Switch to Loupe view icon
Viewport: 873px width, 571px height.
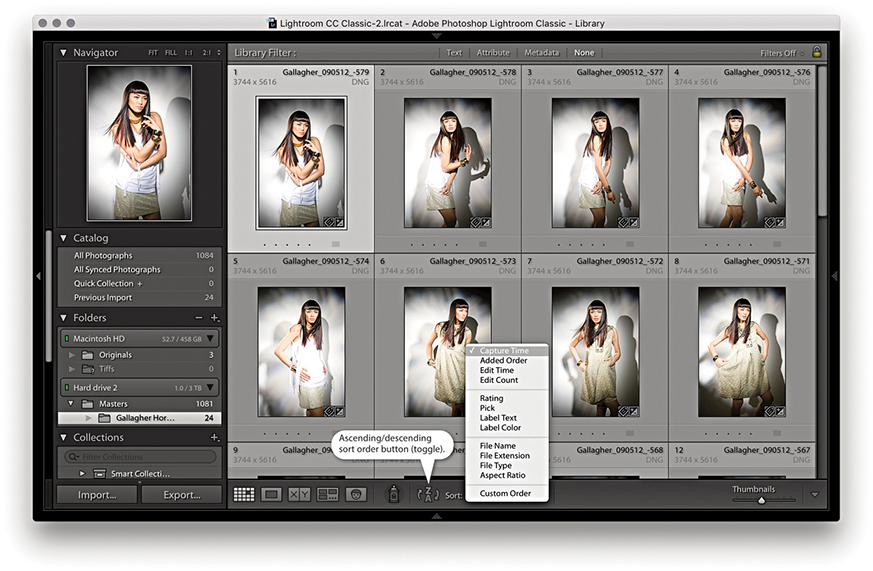tap(271, 494)
